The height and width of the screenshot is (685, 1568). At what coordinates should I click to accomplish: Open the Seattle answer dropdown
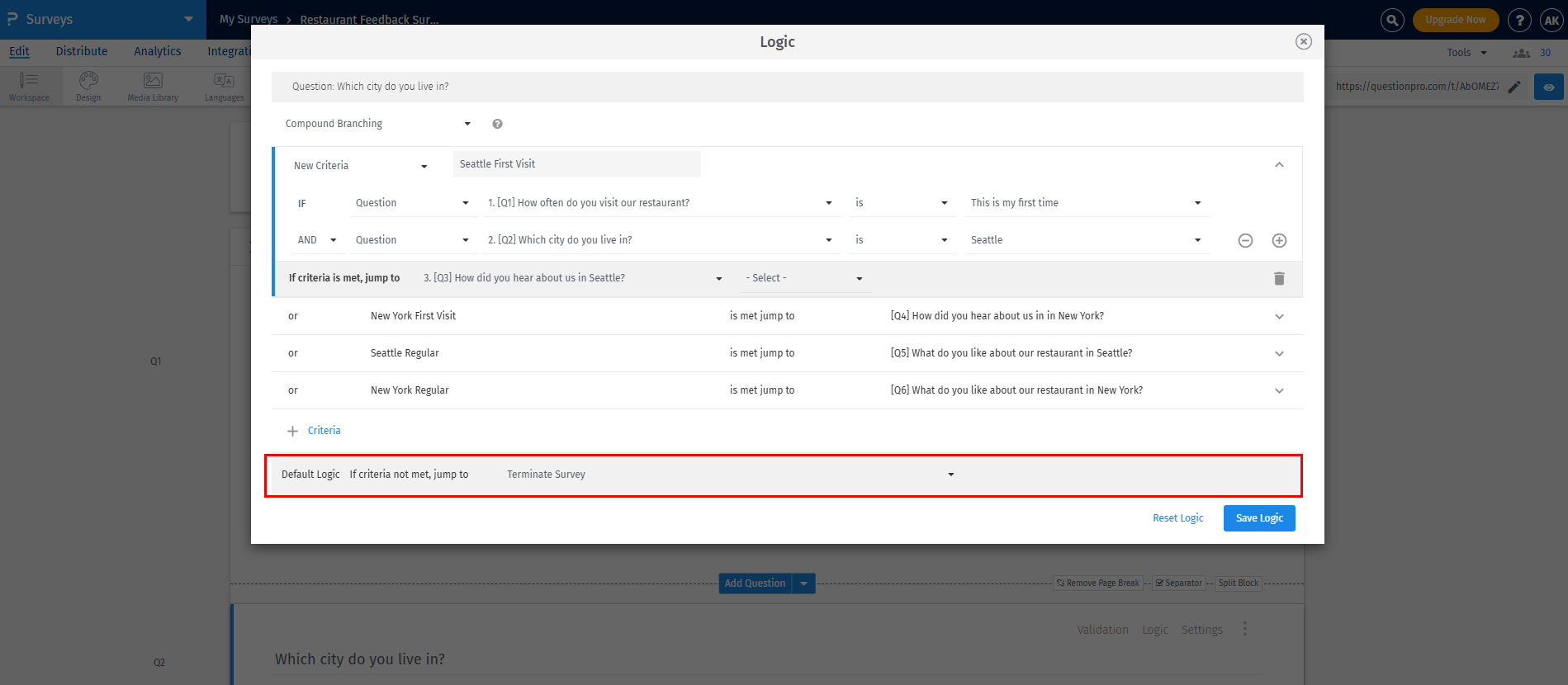pyautogui.click(x=1086, y=240)
